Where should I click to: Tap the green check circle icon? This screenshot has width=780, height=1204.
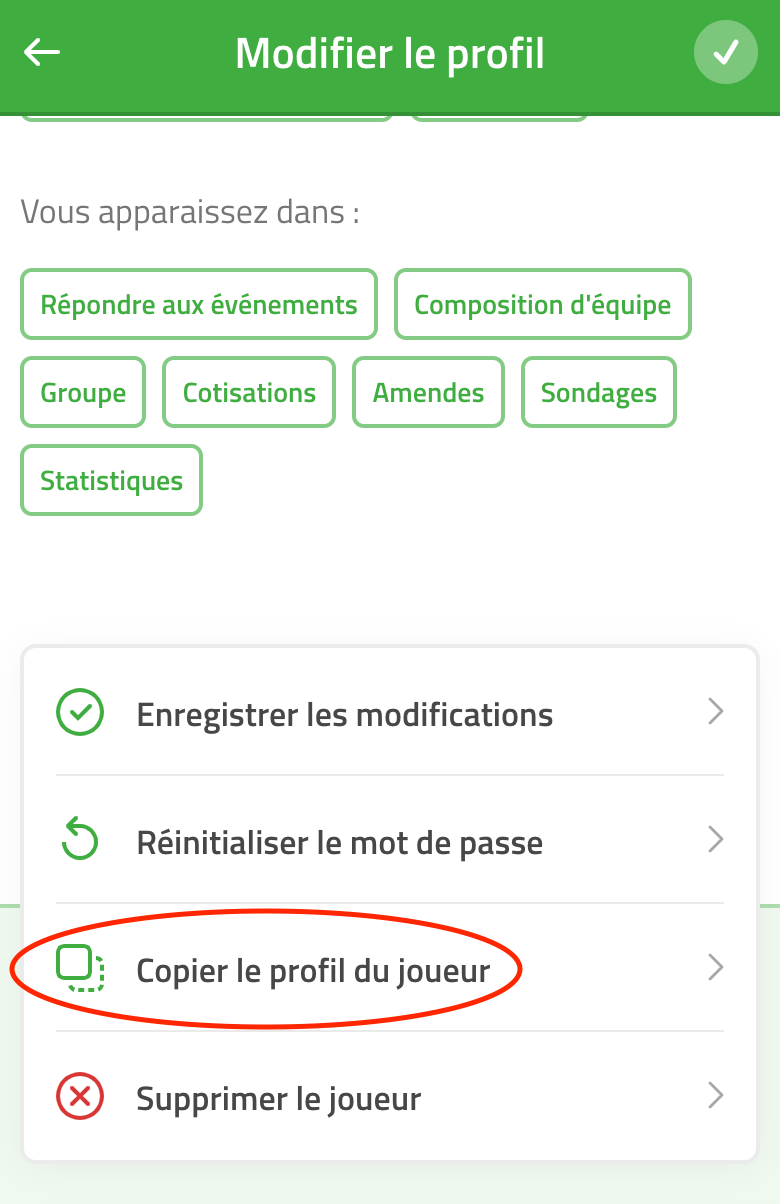80,713
